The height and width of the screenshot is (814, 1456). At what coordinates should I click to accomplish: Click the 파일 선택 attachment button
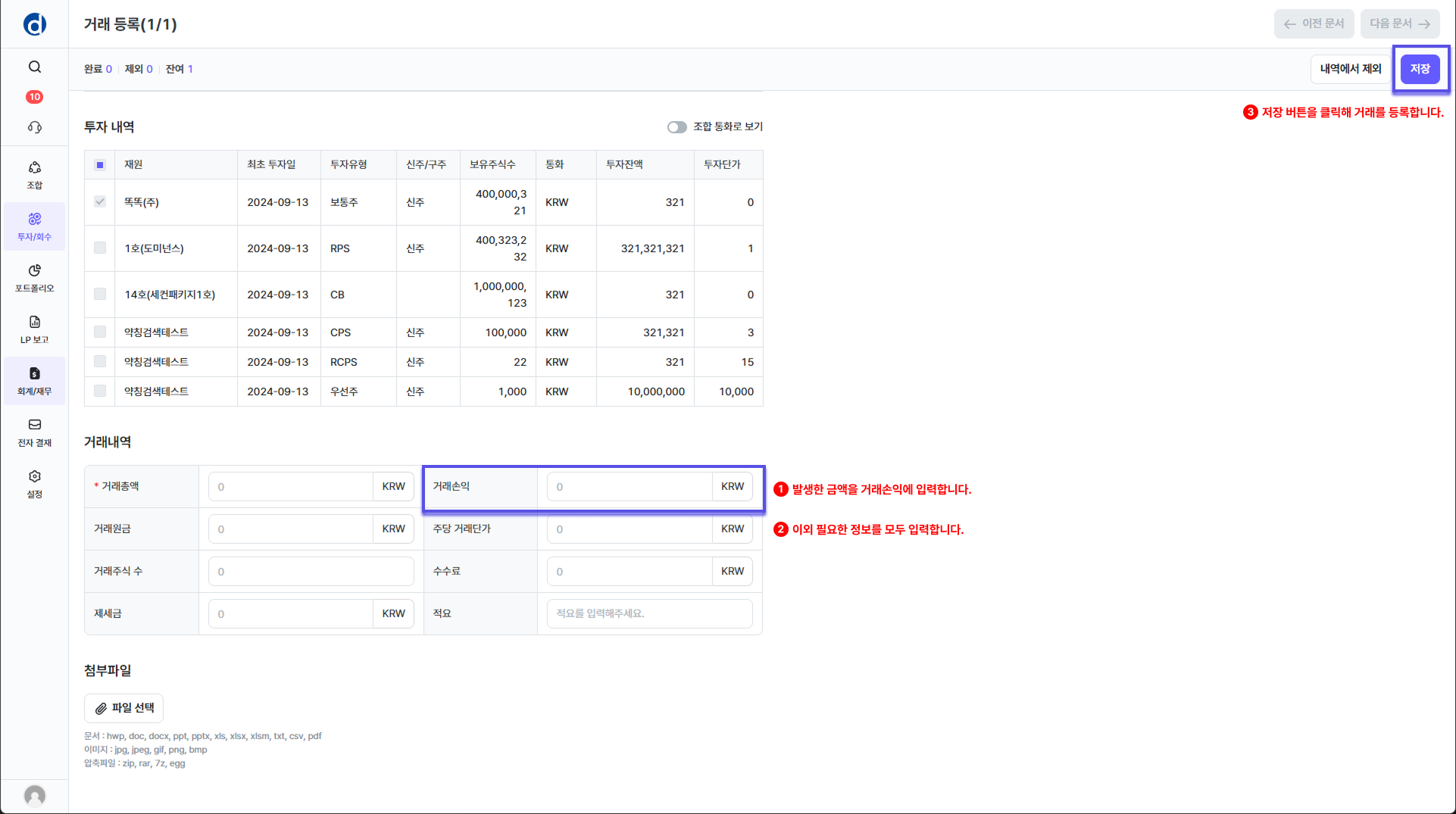click(124, 708)
